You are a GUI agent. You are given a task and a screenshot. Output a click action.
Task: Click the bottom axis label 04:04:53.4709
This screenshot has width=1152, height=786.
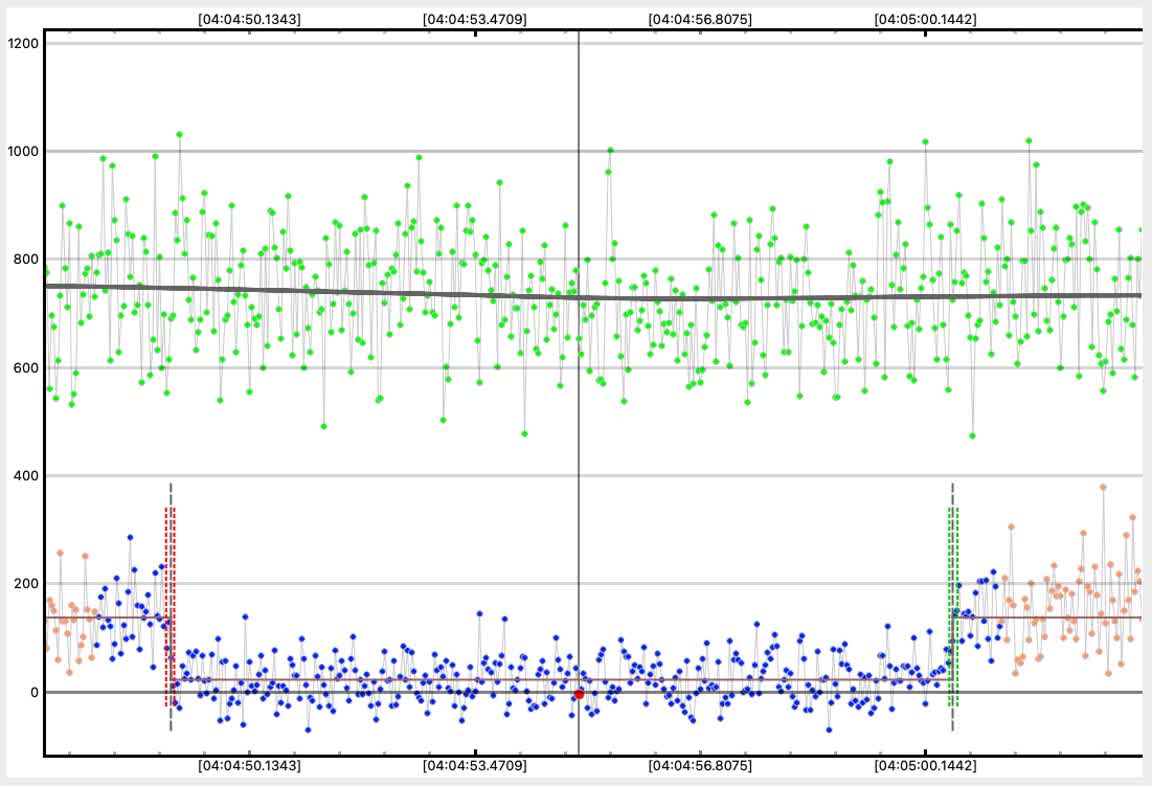coord(475,765)
